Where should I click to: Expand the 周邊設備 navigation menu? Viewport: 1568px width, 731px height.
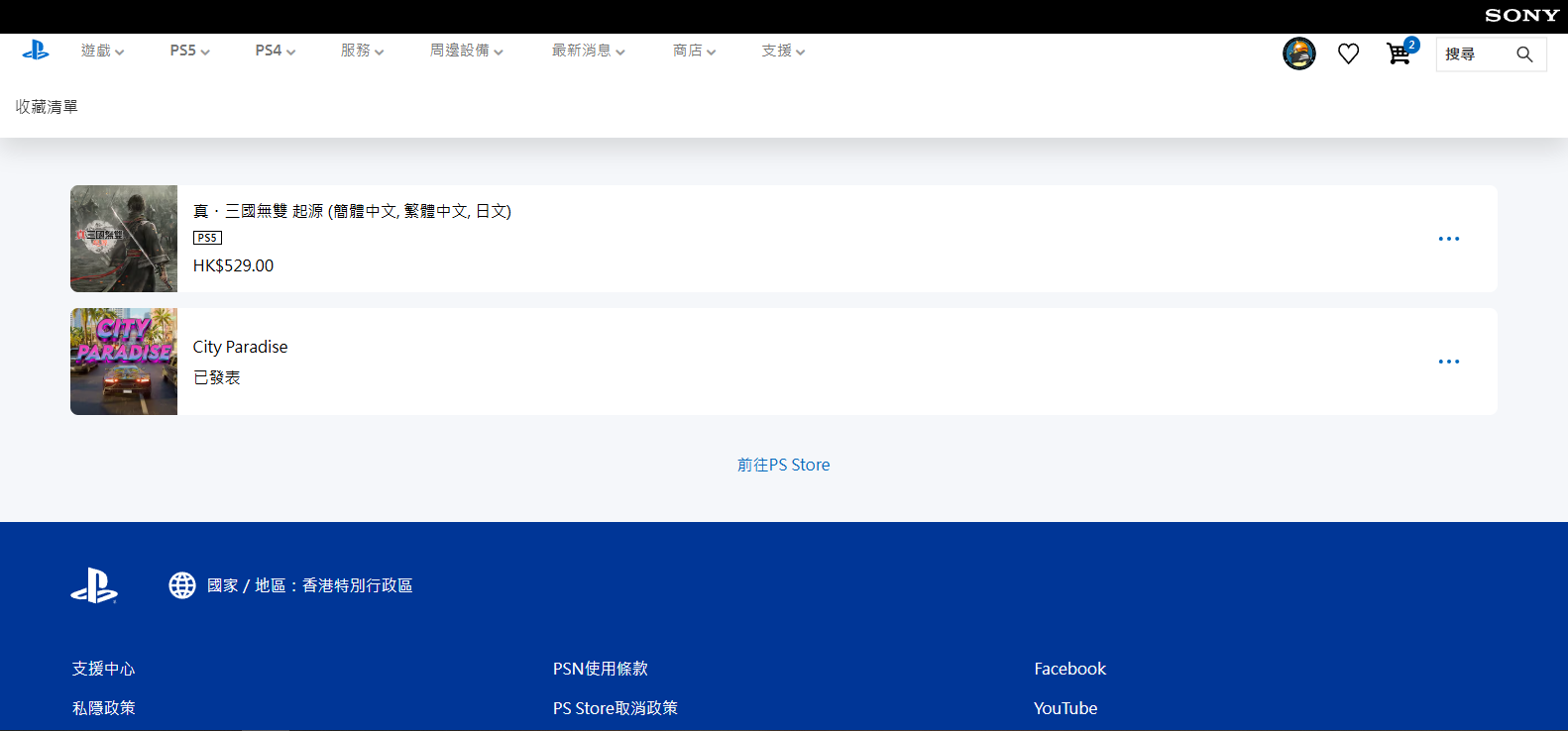(466, 51)
